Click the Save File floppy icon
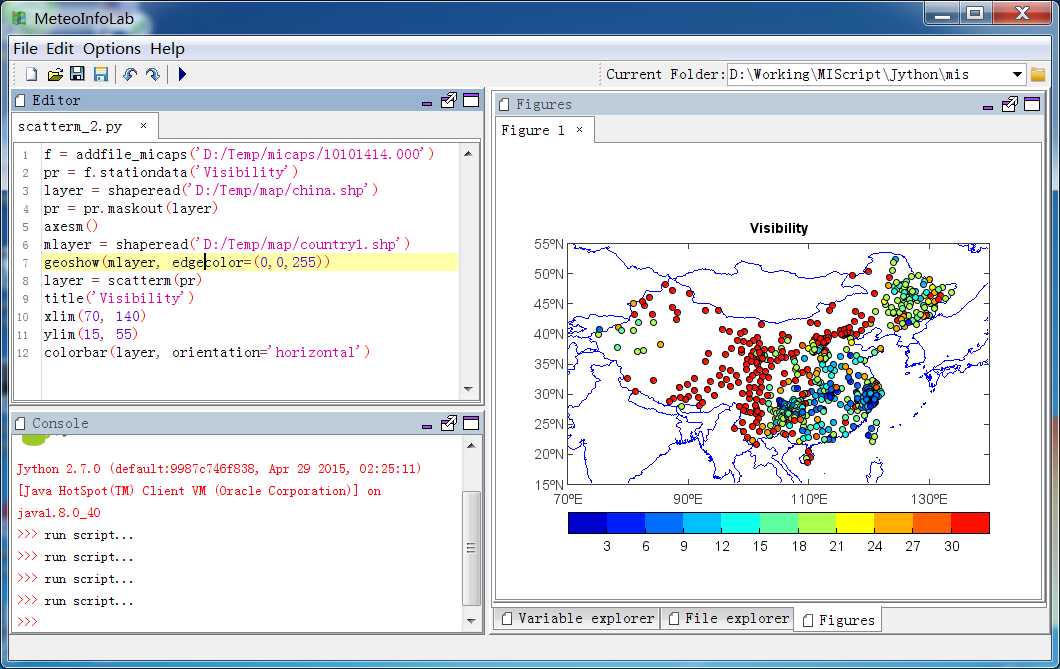This screenshot has width=1060, height=669. (78, 74)
